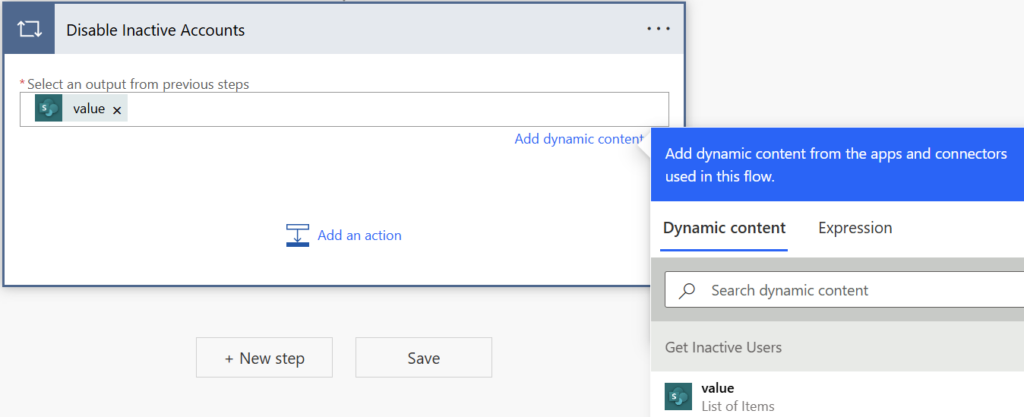Click the magnifier icon in the search box
Image resolution: width=1024 pixels, height=417 pixels.
pos(687,291)
